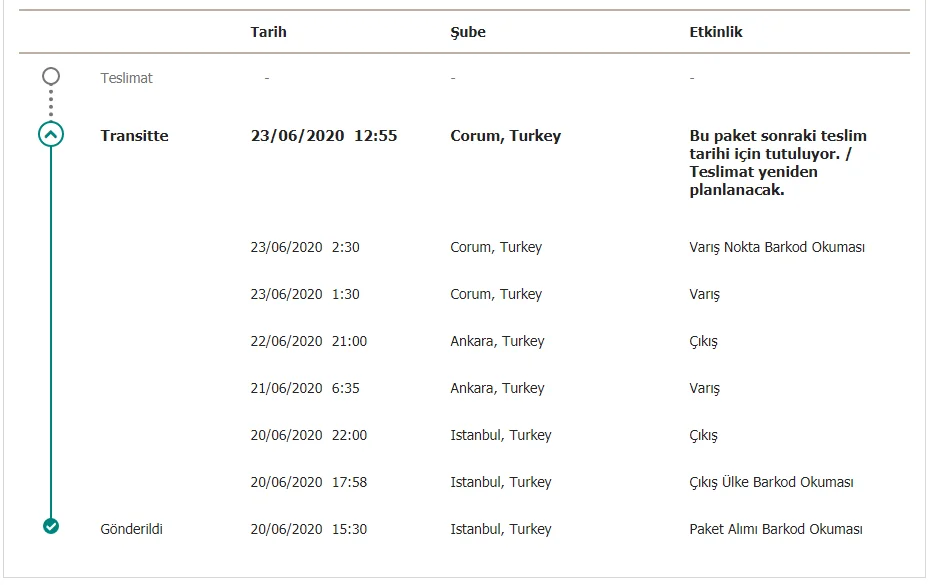The width and height of the screenshot is (931, 585).
Task: Click the 20/06/2020 22:00 date entry
Action: click(308, 435)
